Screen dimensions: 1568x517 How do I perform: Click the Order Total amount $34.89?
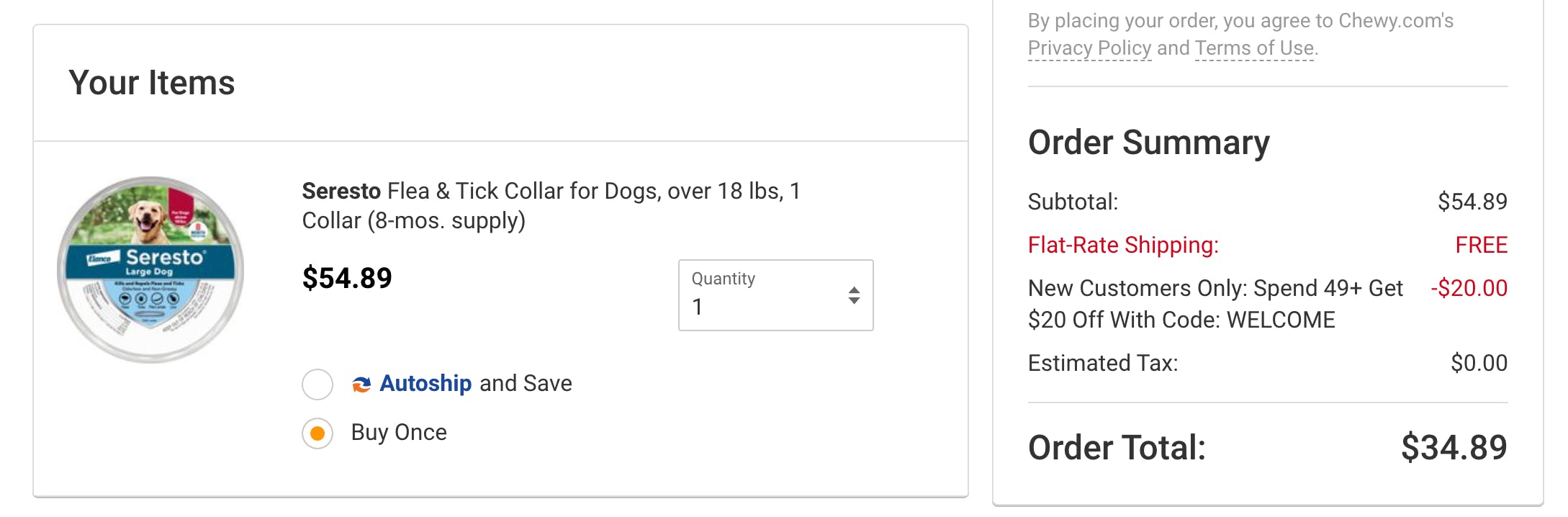1454,447
